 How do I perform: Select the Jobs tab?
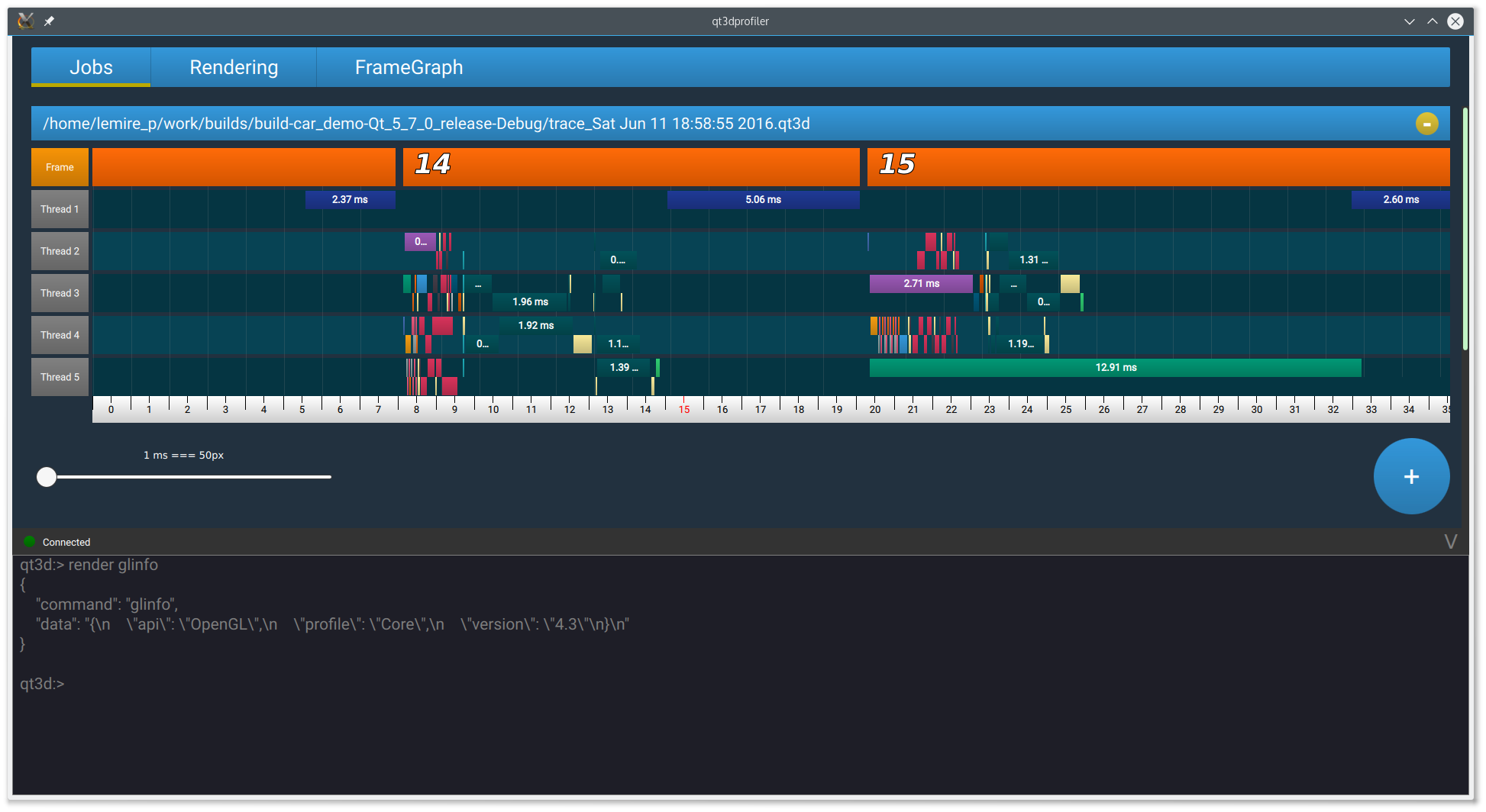(x=91, y=67)
